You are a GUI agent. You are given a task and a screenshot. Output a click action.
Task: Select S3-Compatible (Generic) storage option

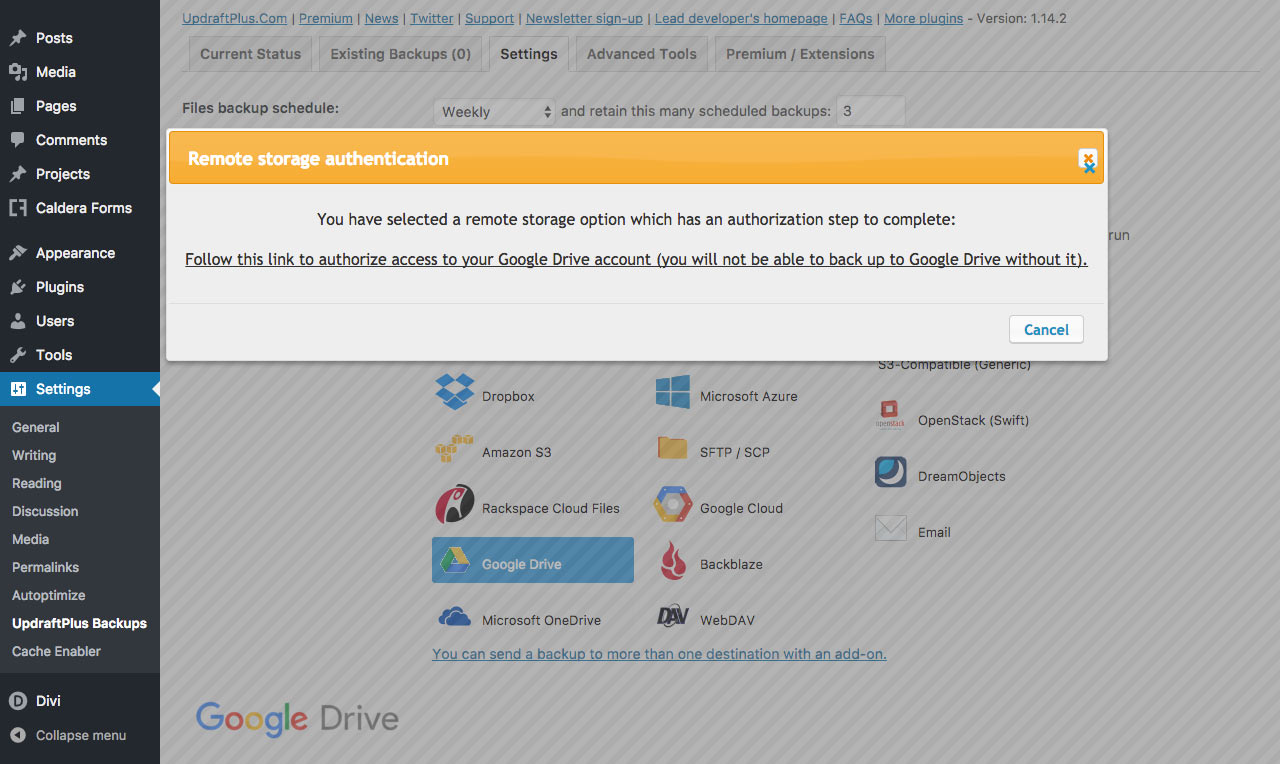(954, 365)
